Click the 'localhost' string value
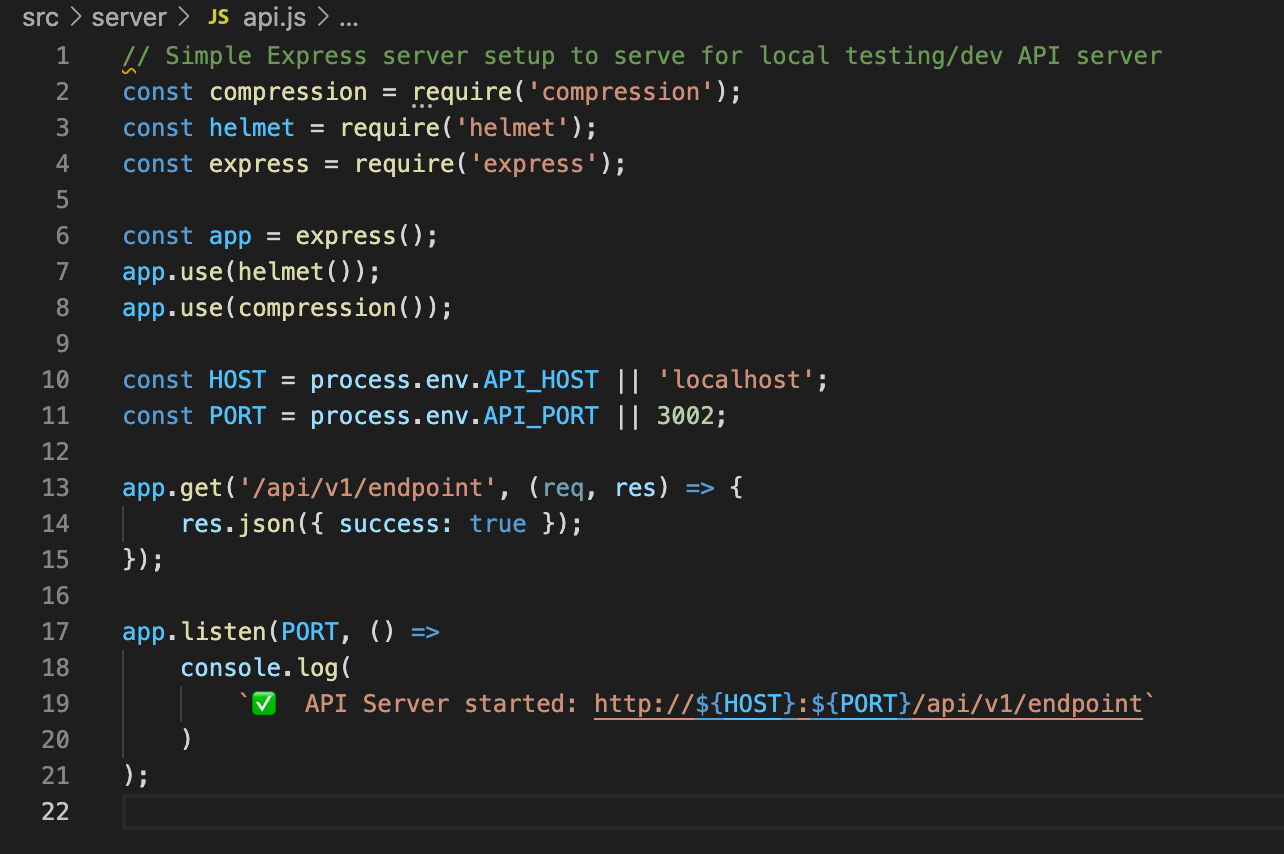The width and height of the screenshot is (1284, 854). (736, 379)
